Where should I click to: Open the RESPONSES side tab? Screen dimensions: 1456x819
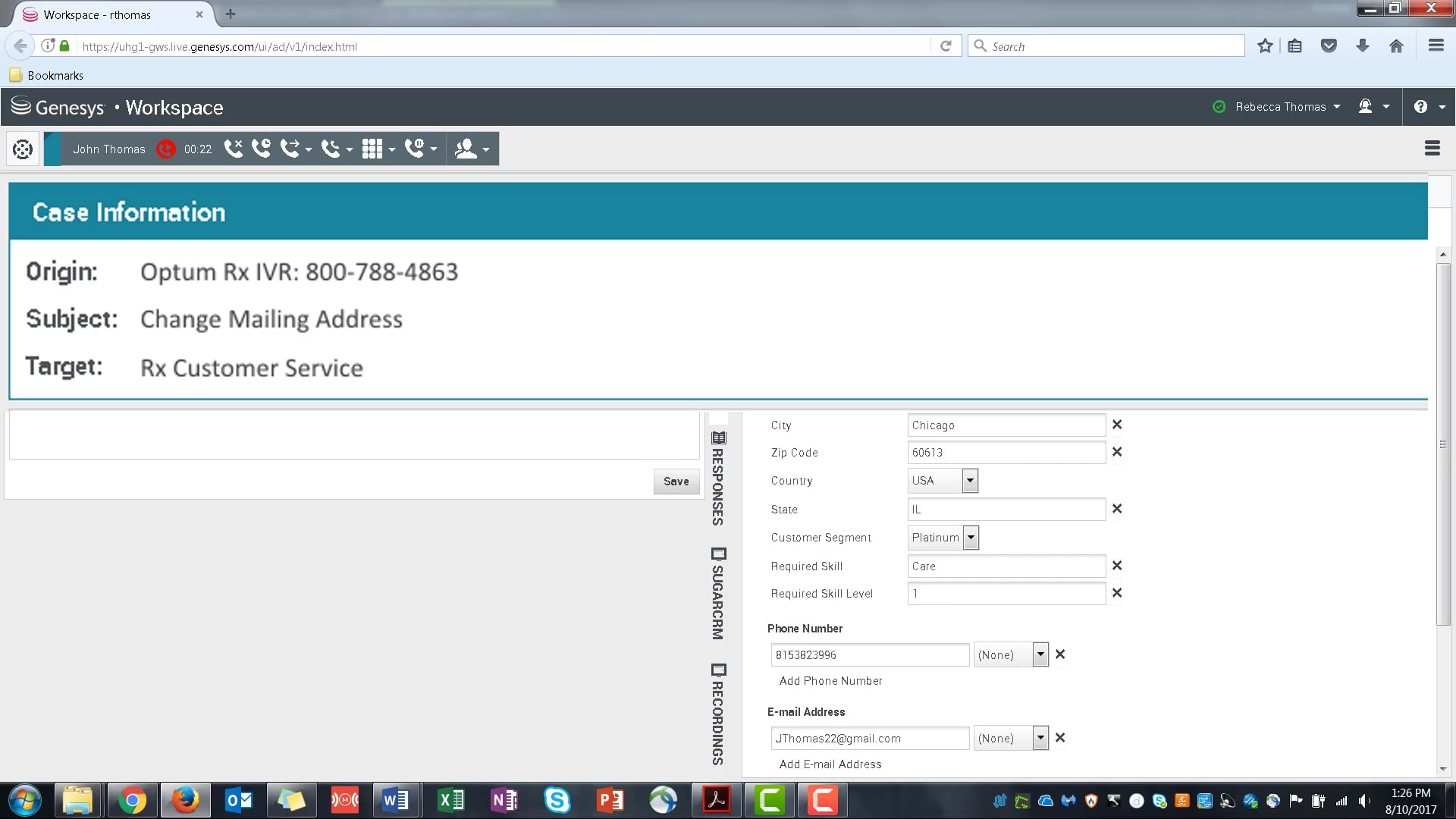(x=717, y=479)
